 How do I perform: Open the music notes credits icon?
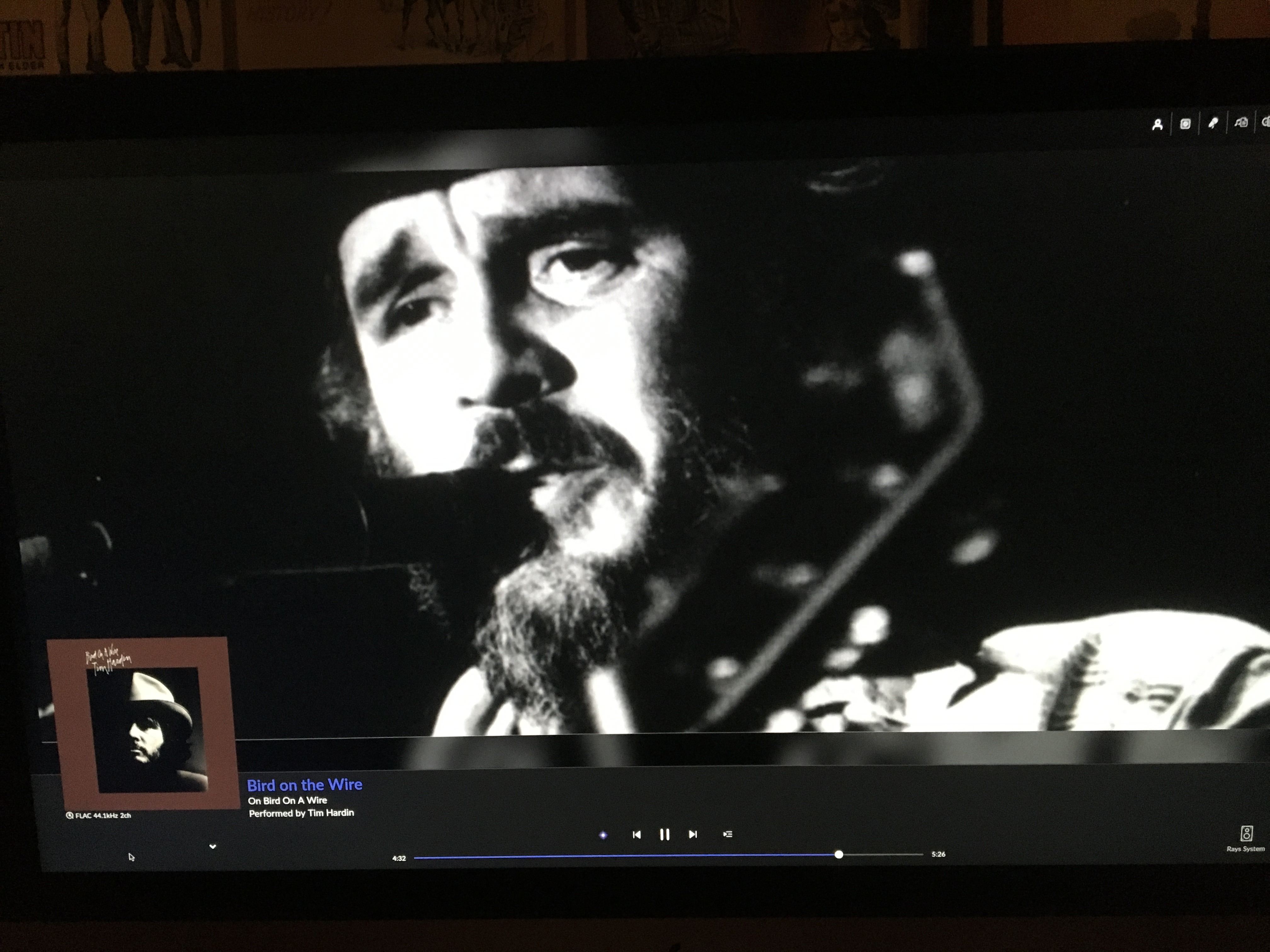(x=1241, y=123)
